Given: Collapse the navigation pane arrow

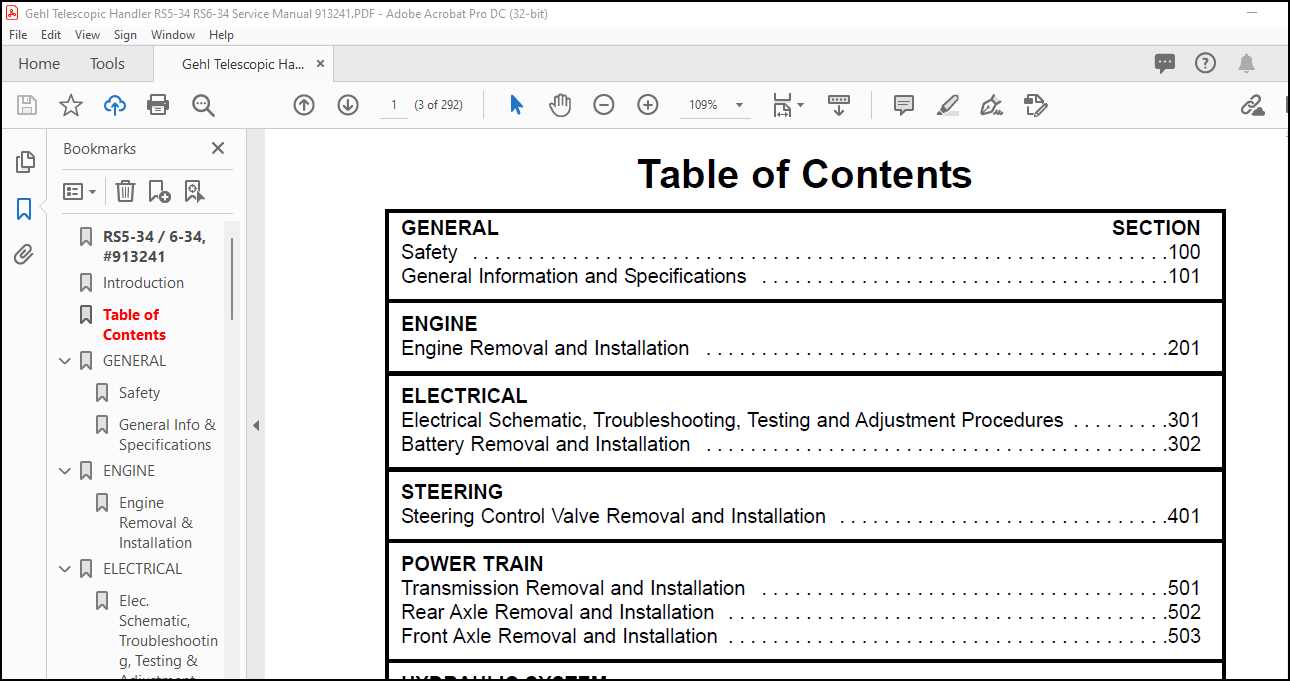Looking at the screenshot, I should tap(255, 425).
